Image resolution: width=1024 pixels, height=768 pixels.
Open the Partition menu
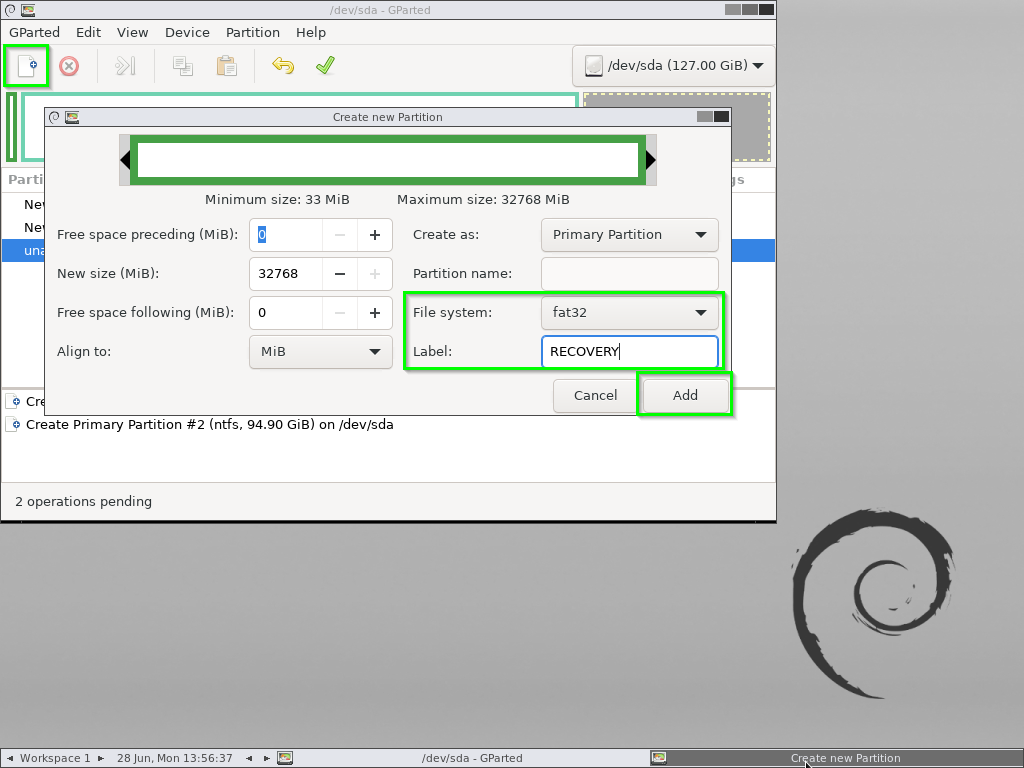(253, 32)
